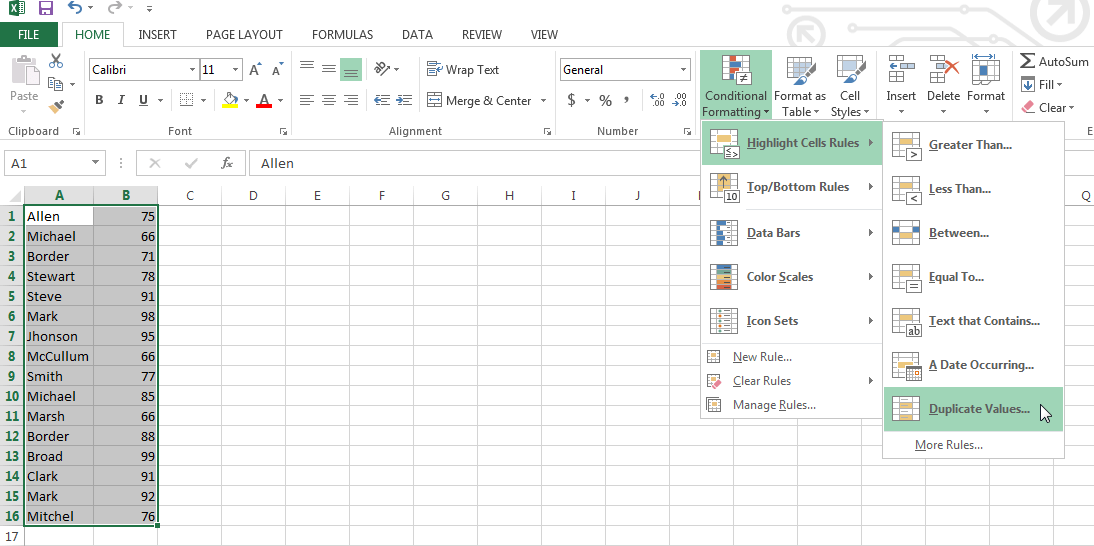The image size is (1094, 546).
Task: Select column A header
Action: coord(59,196)
